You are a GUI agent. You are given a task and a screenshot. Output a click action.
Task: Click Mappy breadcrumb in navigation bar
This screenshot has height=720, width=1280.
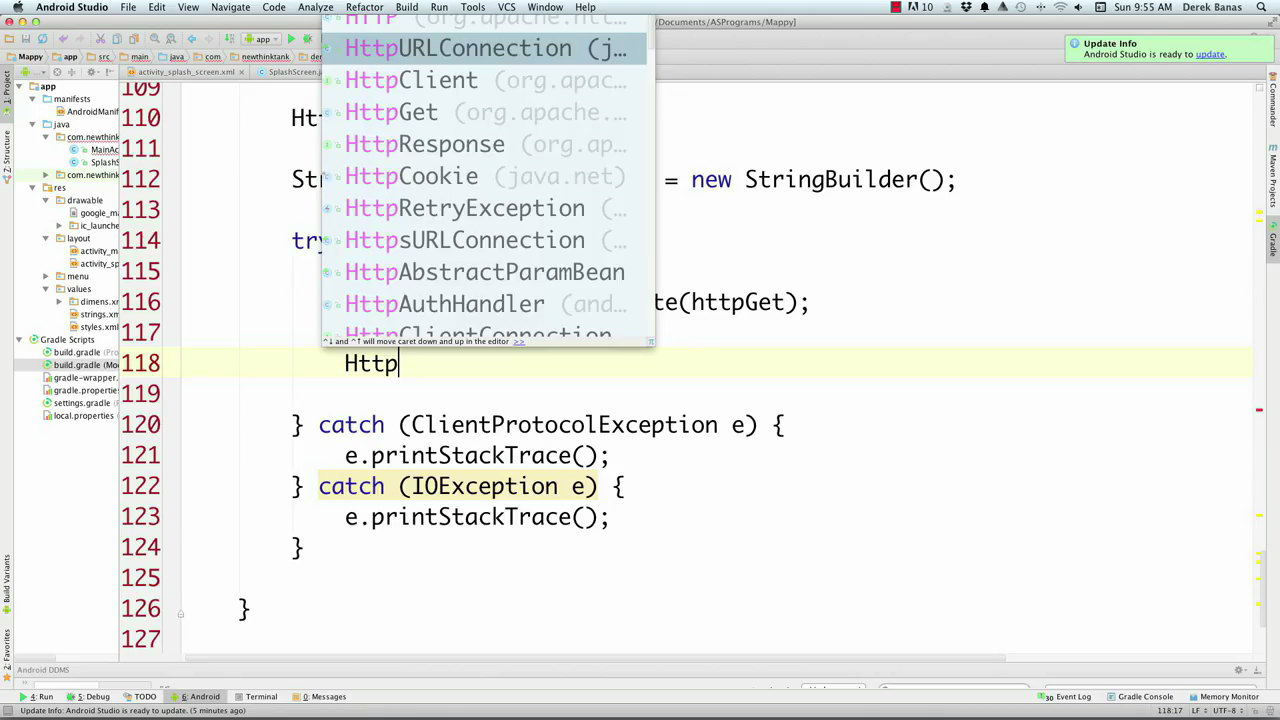[x=24, y=57]
